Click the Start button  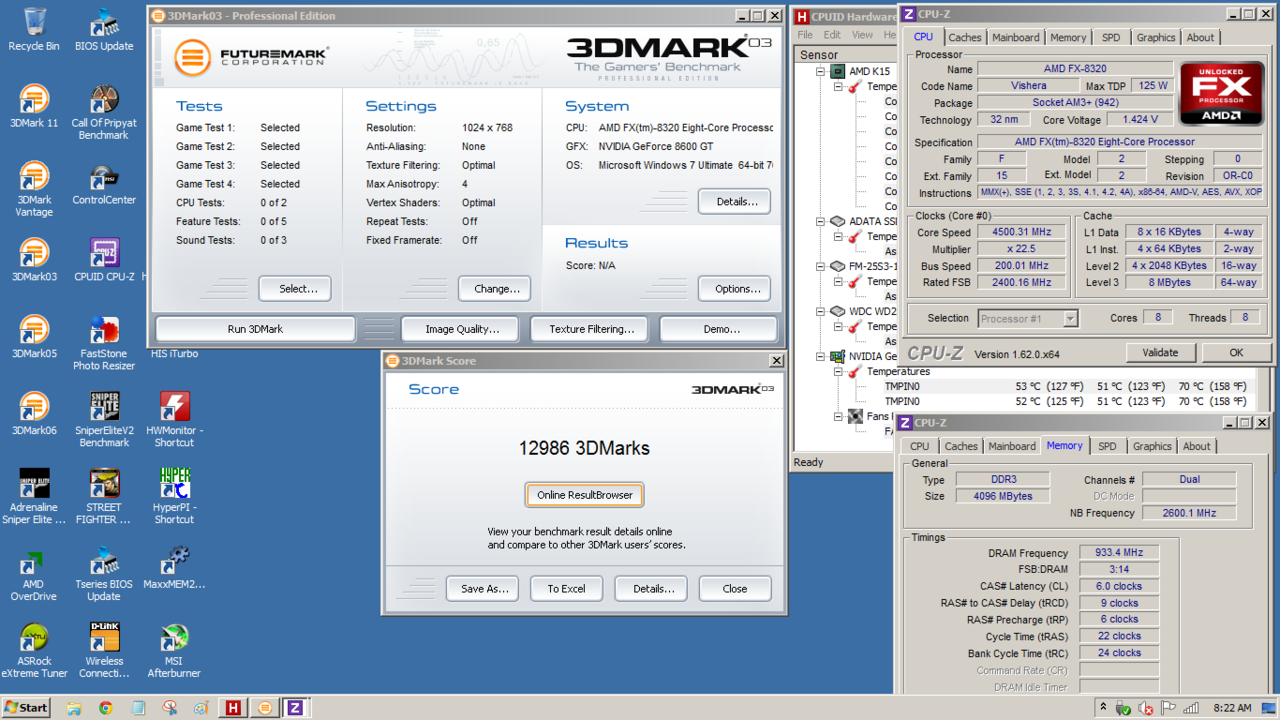[27, 707]
